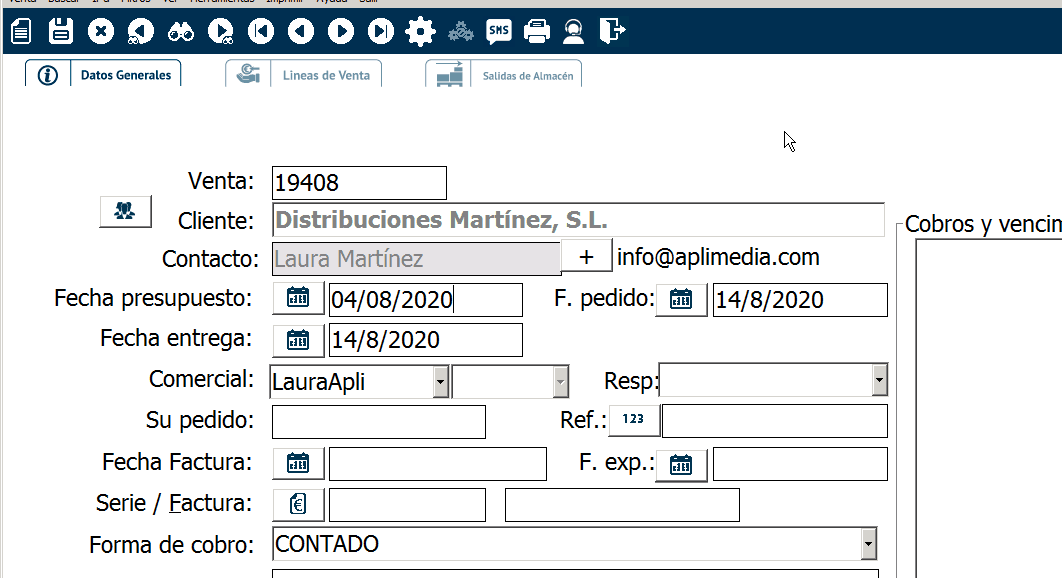The image size is (1062, 578).
Task: Print using the printer icon
Action: (537, 32)
